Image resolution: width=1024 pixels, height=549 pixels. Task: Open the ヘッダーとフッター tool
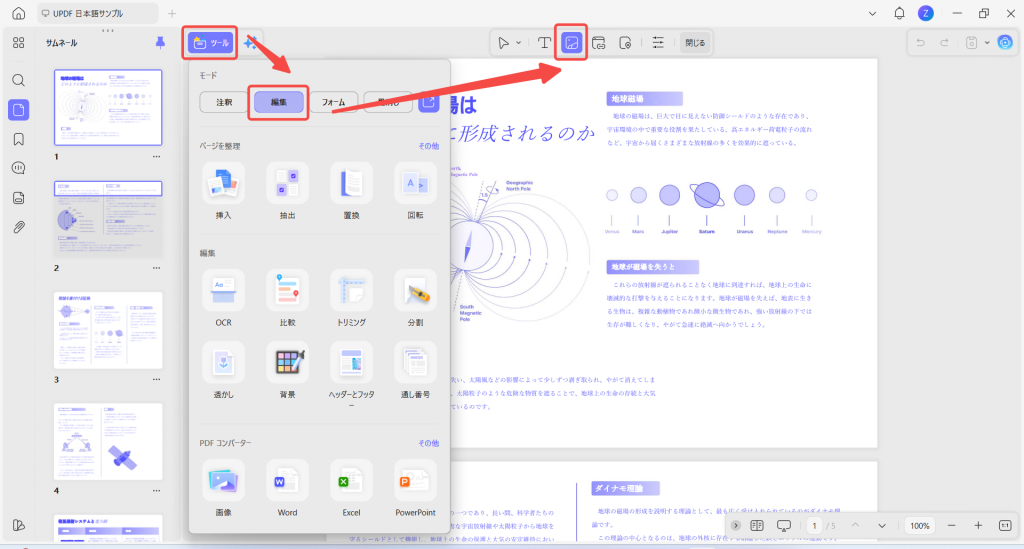(x=351, y=362)
